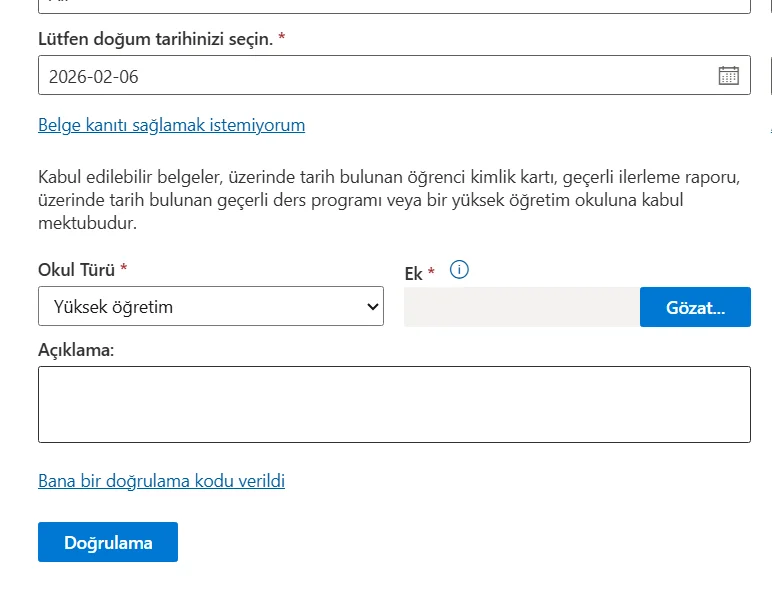Click the info icon beside Ek label
The height and width of the screenshot is (610, 772).
[x=460, y=270]
